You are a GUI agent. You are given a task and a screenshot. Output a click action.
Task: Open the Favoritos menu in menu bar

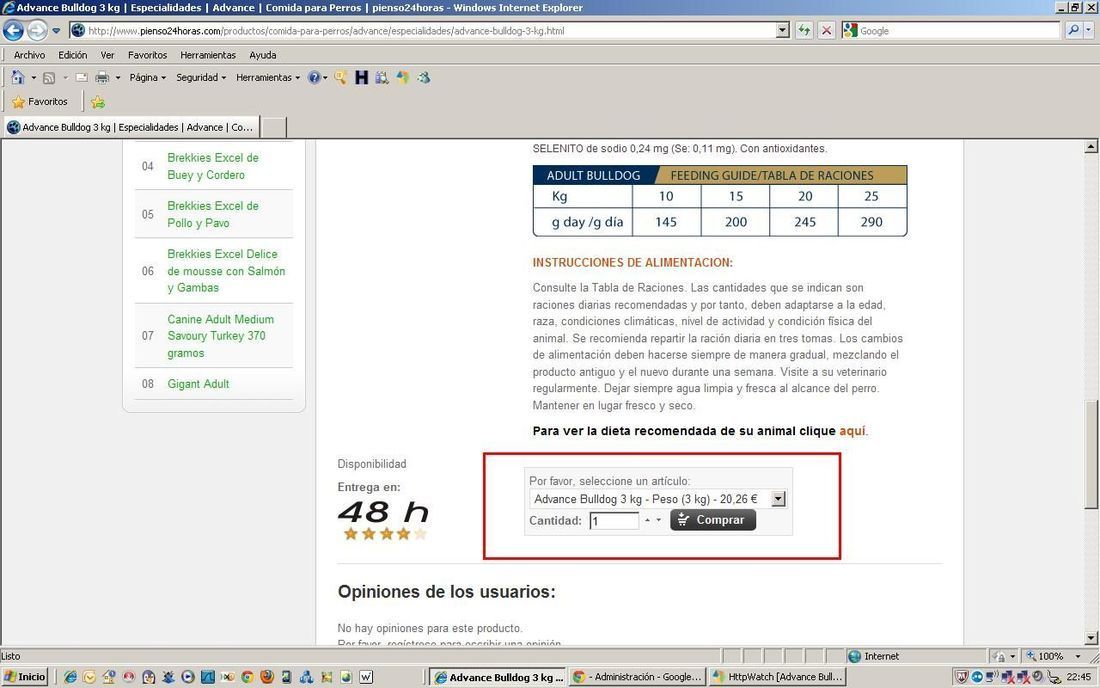pyautogui.click(x=147, y=55)
